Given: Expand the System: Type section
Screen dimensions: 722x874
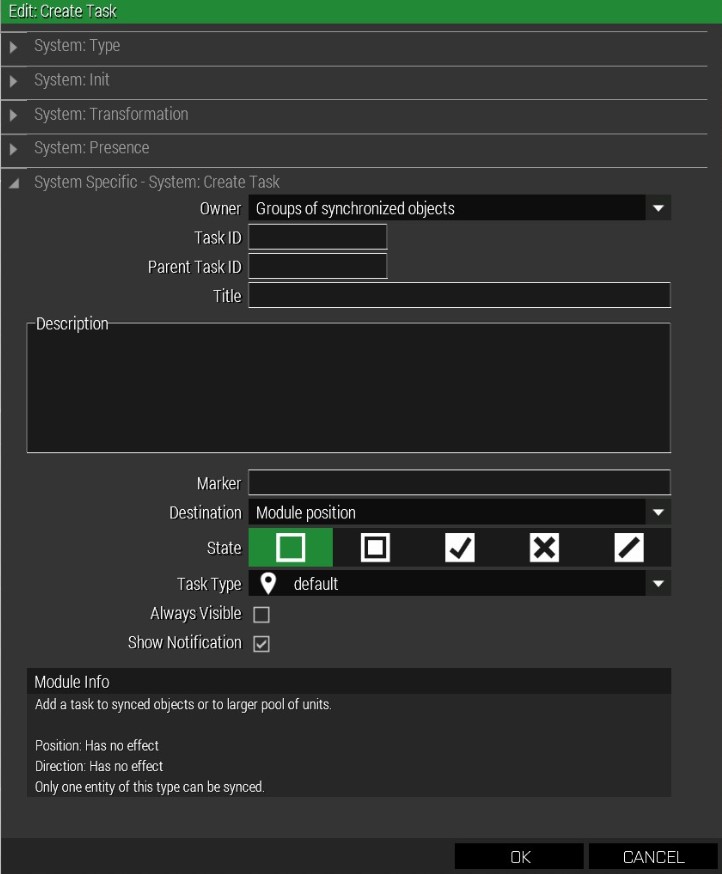Looking at the screenshot, I should (14, 47).
